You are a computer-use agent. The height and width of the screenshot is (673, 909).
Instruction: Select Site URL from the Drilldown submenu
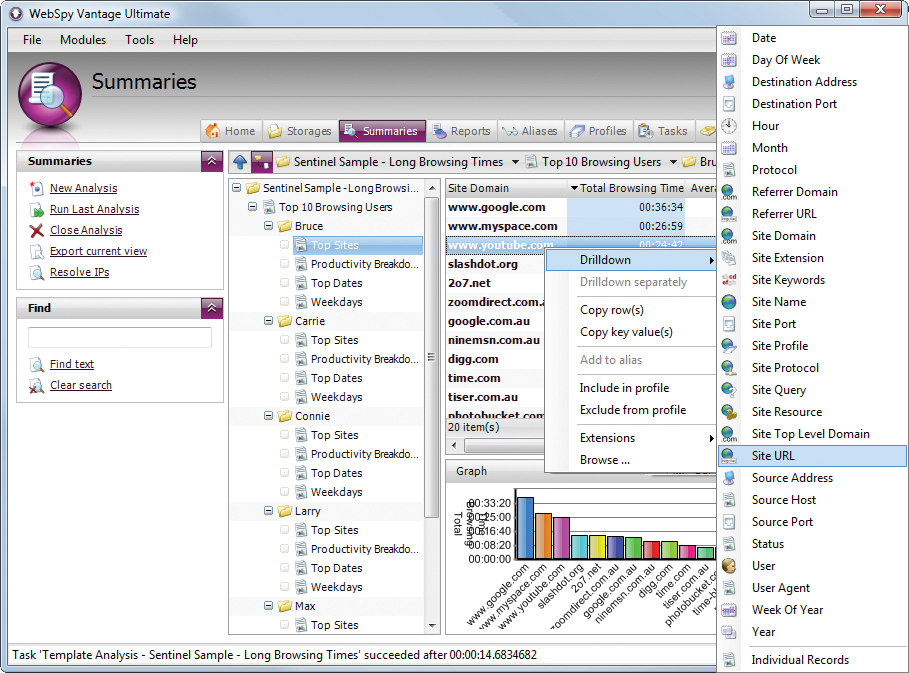tap(773, 456)
